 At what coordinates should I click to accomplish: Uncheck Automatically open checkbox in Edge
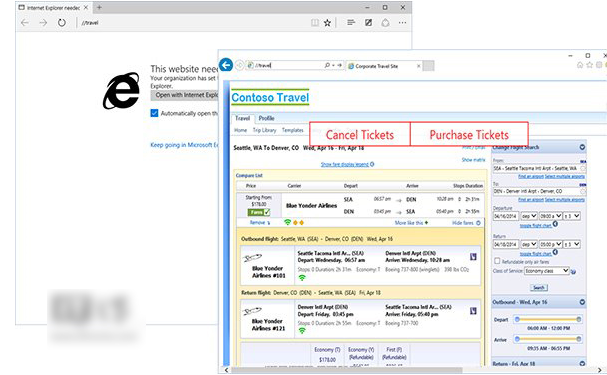click(x=154, y=113)
